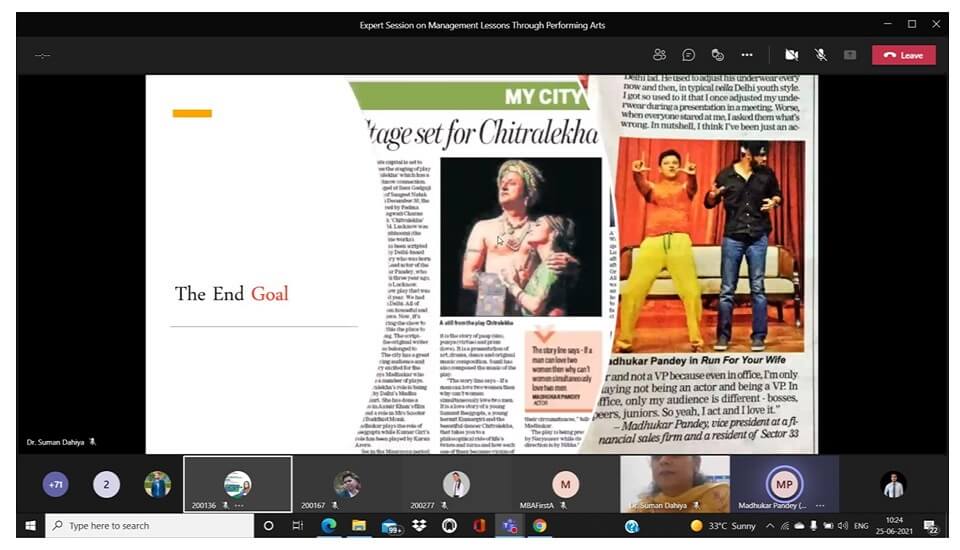Select Dr. Suman Dahiya's video tile

[x=675, y=484]
